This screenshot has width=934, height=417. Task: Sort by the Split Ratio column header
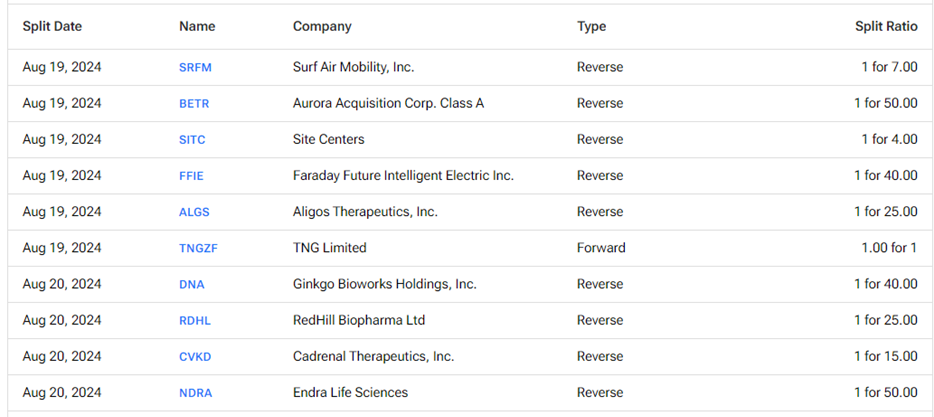[x=886, y=27]
